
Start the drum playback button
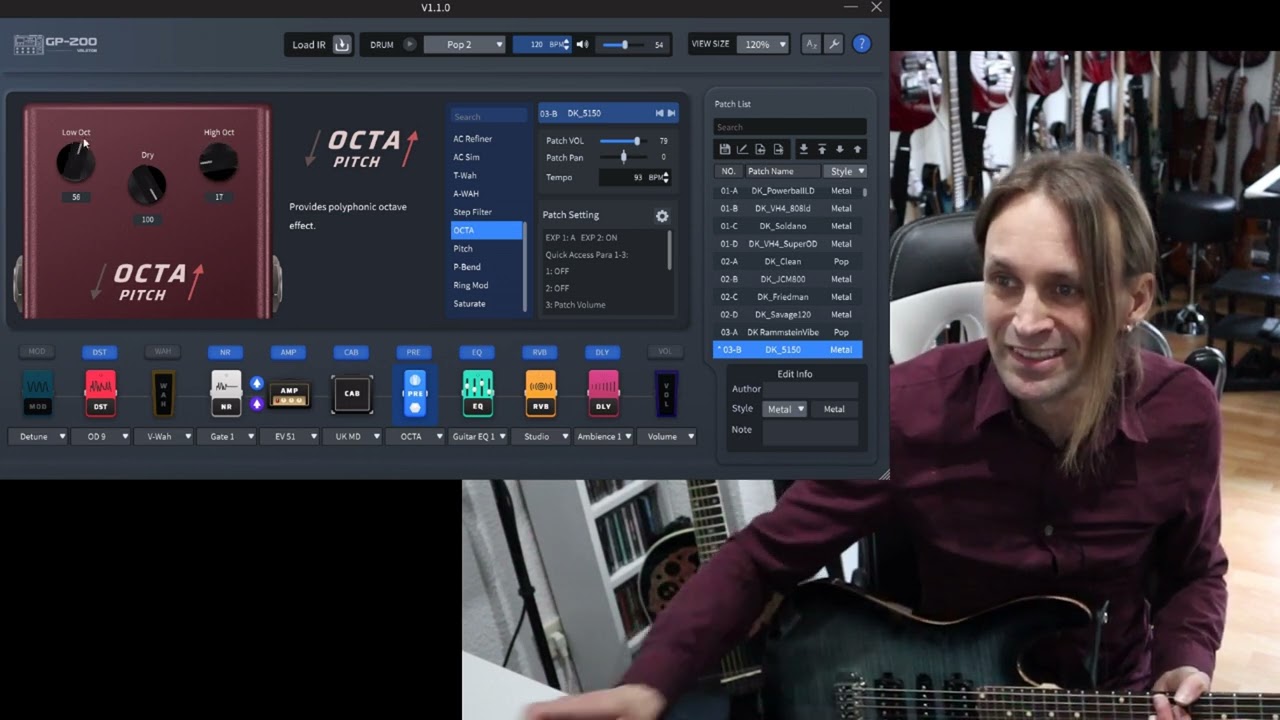coord(409,45)
